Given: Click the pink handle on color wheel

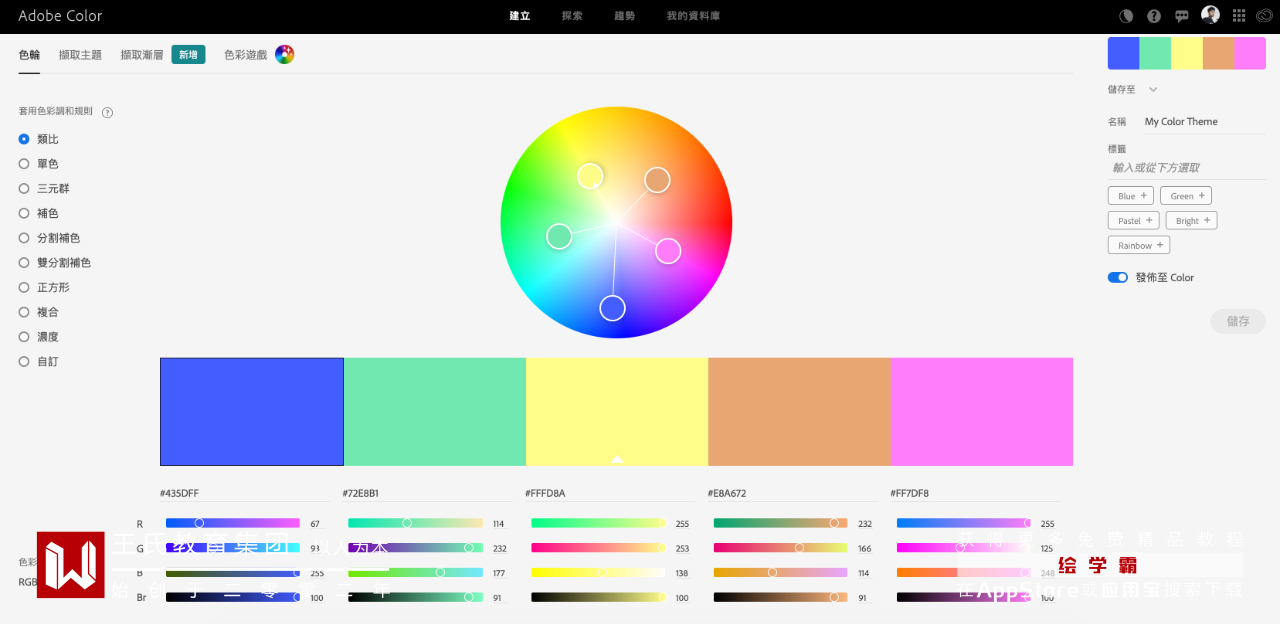Looking at the screenshot, I should click(x=668, y=251).
